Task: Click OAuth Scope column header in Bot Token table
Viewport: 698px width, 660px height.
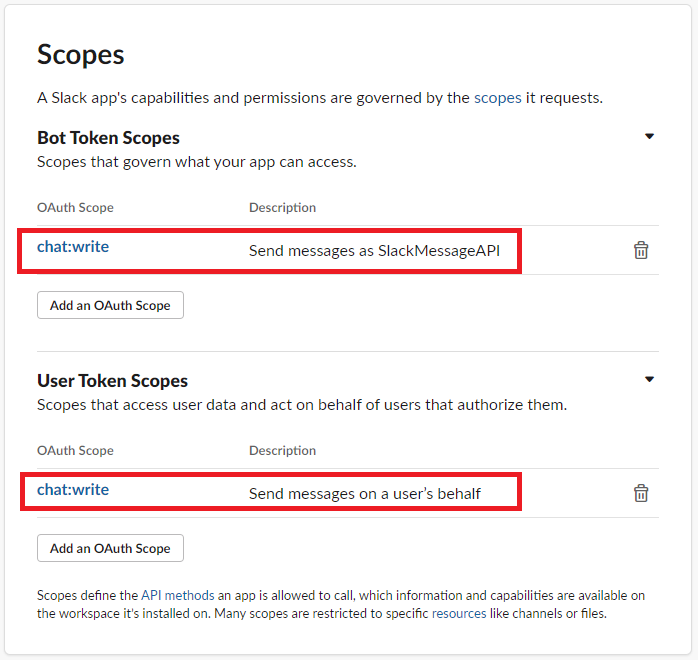Action: pos(75,207)
